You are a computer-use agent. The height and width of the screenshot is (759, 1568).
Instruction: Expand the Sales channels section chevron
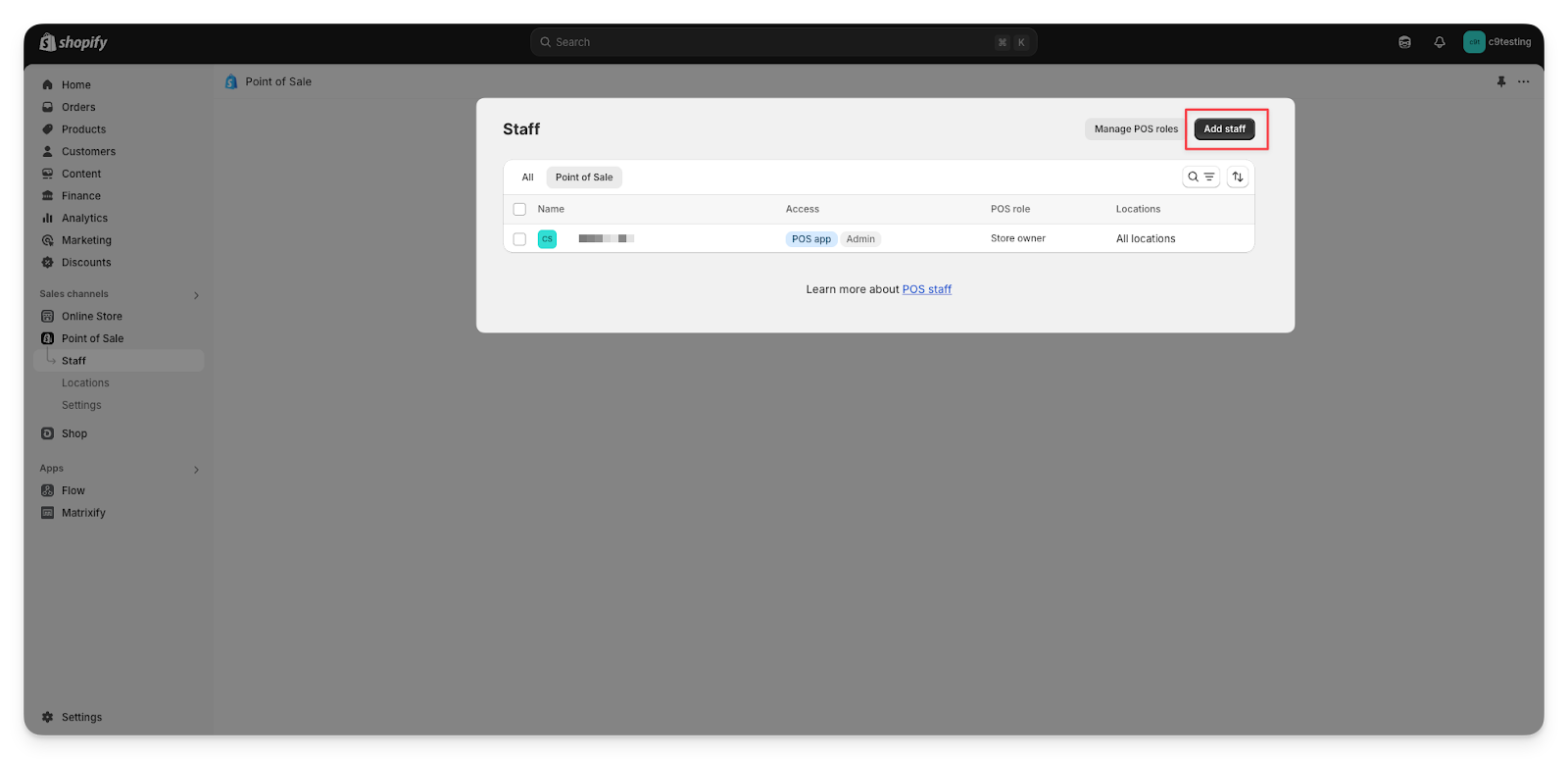point(196,295)
